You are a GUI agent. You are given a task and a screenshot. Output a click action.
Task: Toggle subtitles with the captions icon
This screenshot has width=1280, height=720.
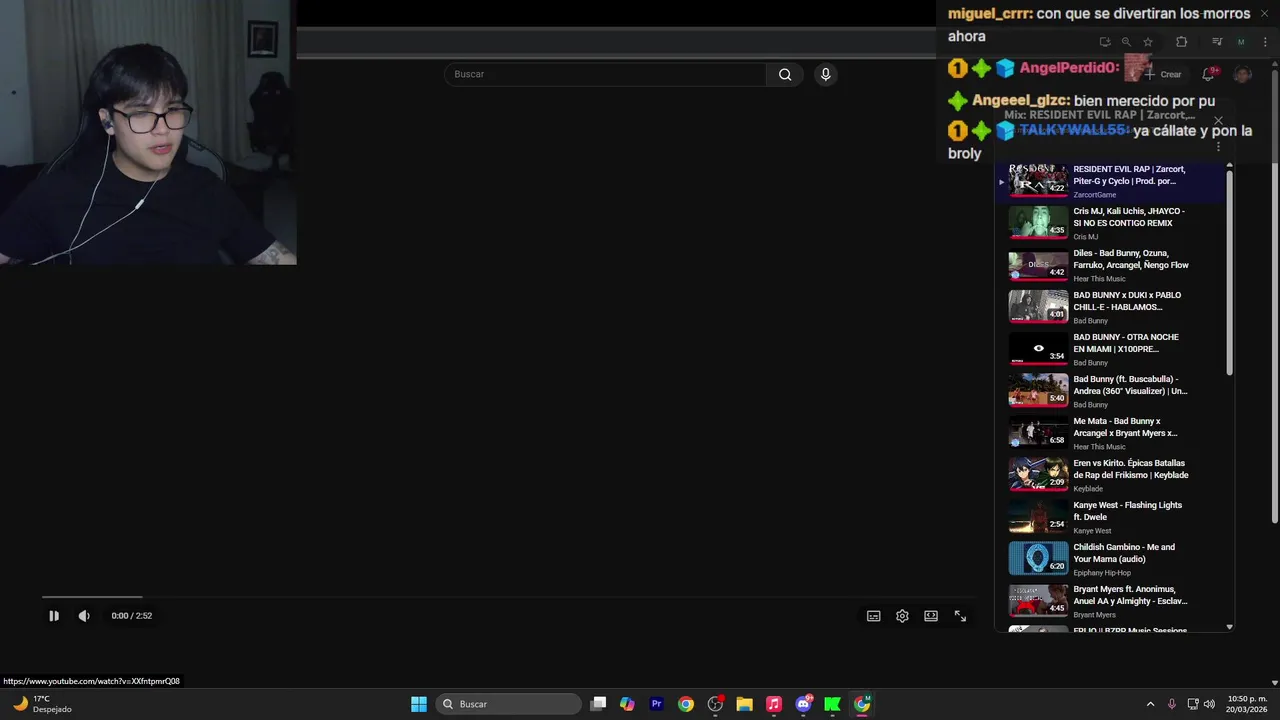873,616
